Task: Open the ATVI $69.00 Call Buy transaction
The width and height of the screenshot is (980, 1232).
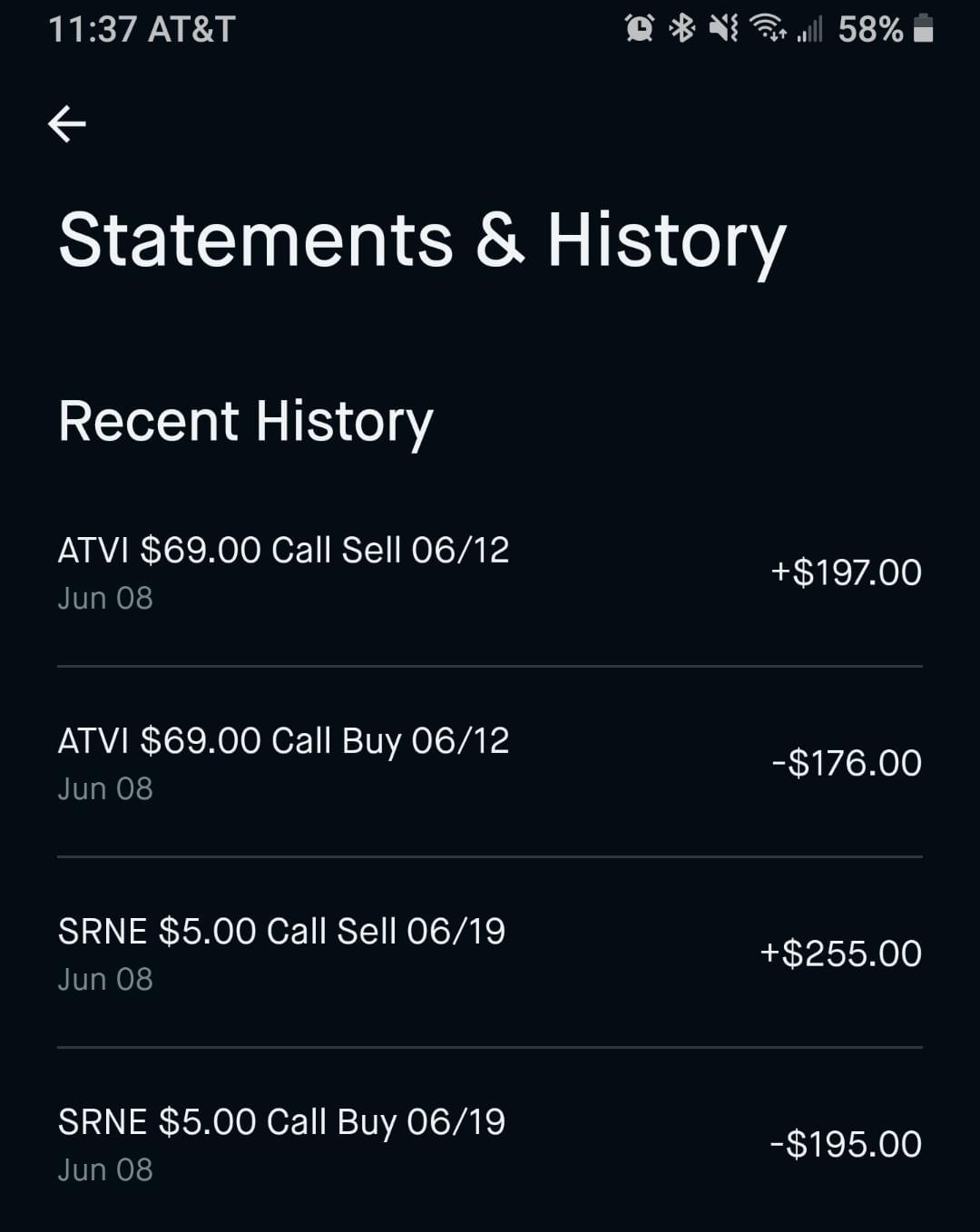Action: coord(283,741)
